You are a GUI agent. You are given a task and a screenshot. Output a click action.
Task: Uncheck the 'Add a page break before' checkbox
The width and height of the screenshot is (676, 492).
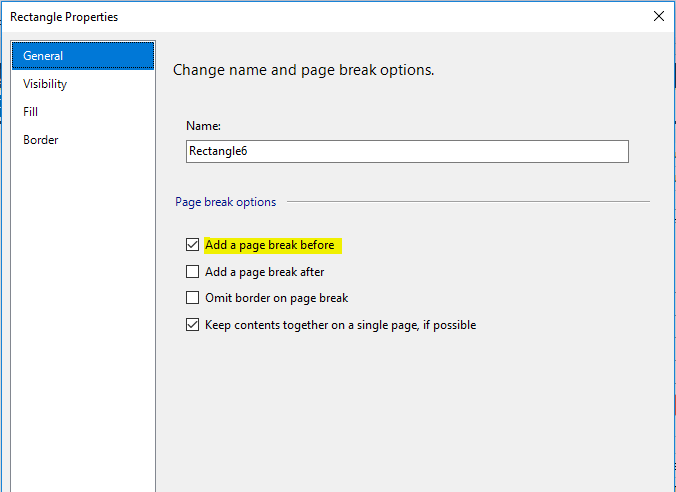point(193,245)
